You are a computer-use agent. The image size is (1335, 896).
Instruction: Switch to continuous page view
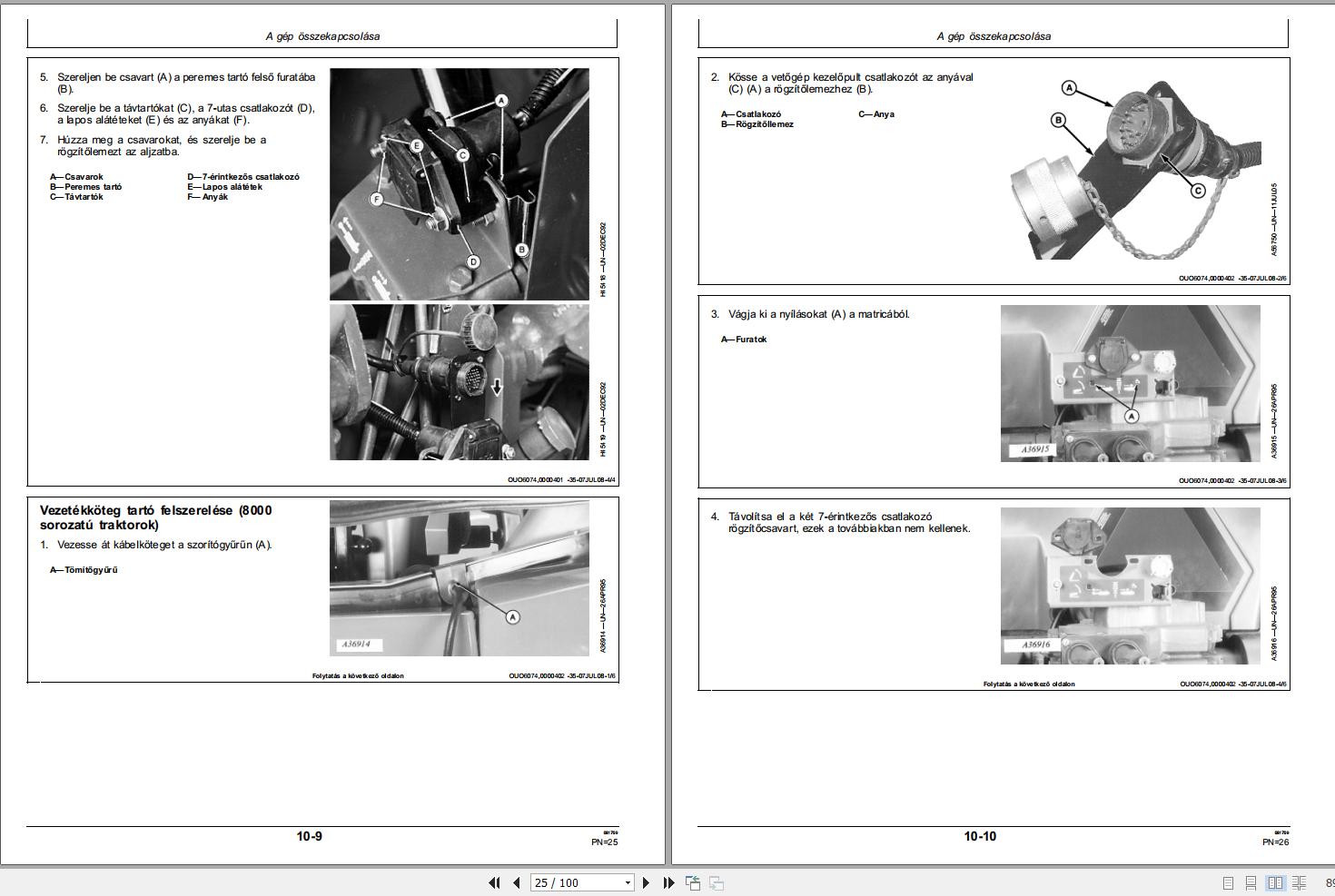click(1251, 882)
